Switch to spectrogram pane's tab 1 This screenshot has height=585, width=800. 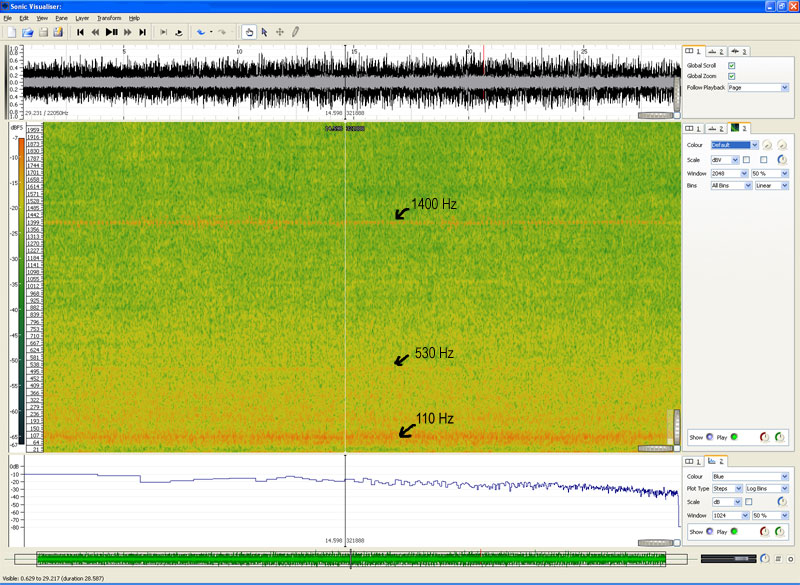693,129
